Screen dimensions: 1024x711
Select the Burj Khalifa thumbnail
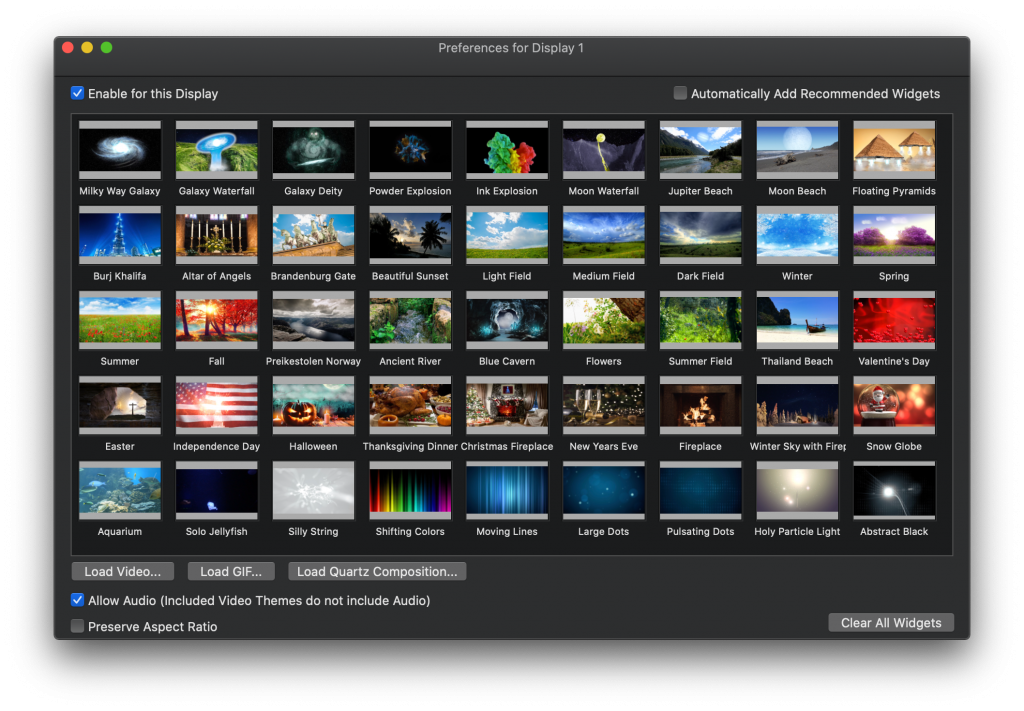tap(120, 235)
